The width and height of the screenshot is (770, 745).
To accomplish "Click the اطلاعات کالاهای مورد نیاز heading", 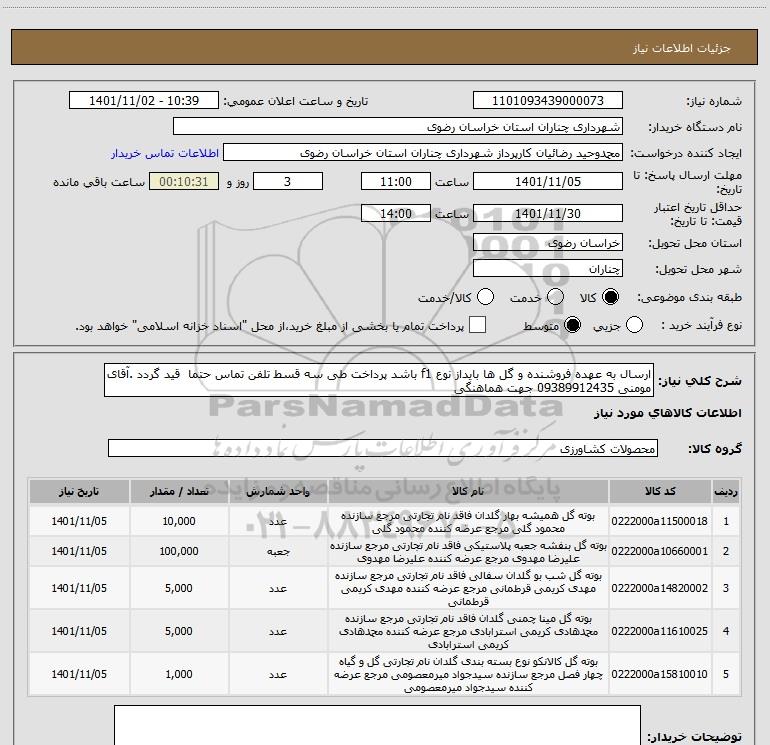I will coord(668,413).
